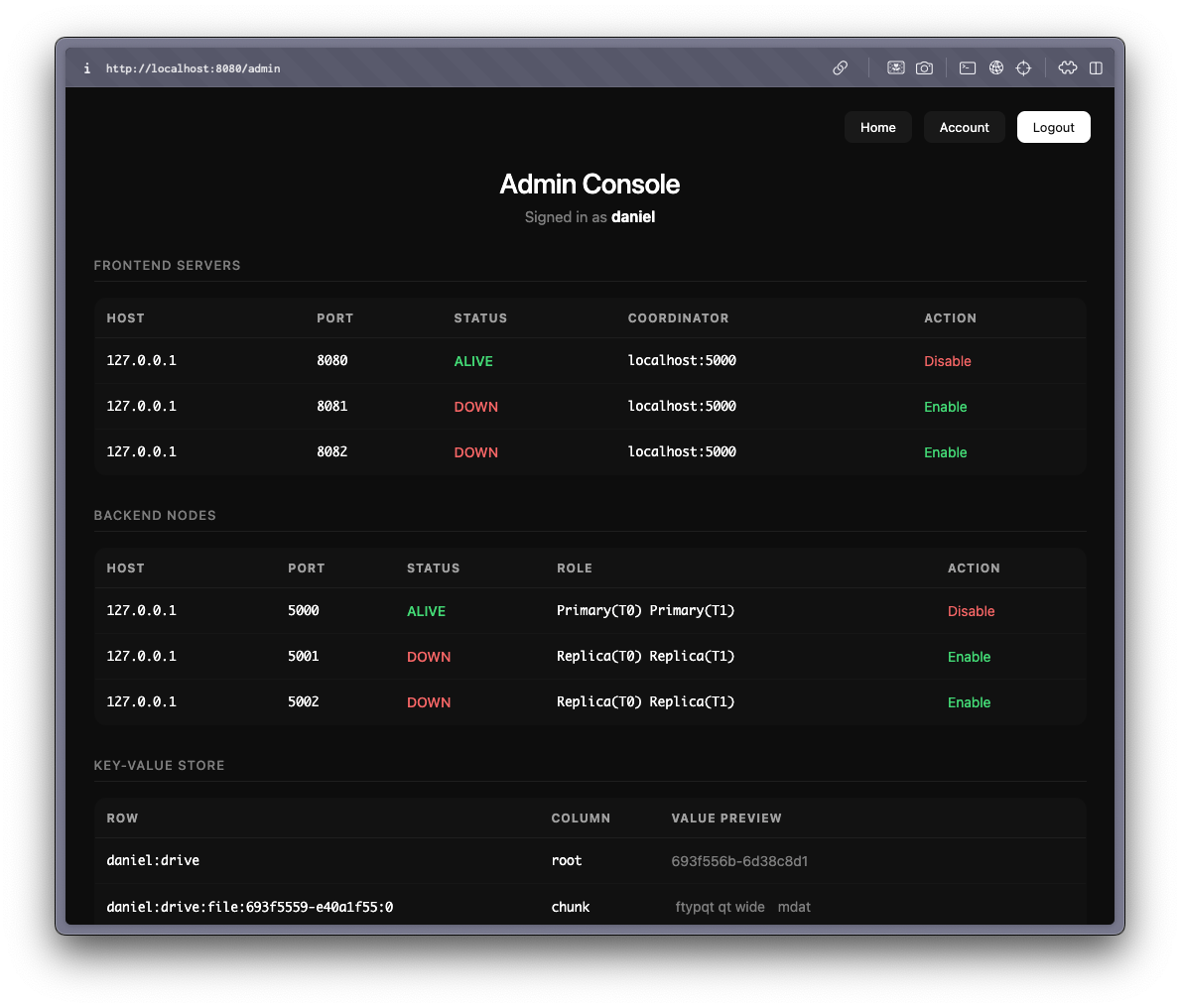The height and width of the screenshot is (1008, 1180).
Task: Enable the frontend server on port 8081
Action: tap(945, 407)
